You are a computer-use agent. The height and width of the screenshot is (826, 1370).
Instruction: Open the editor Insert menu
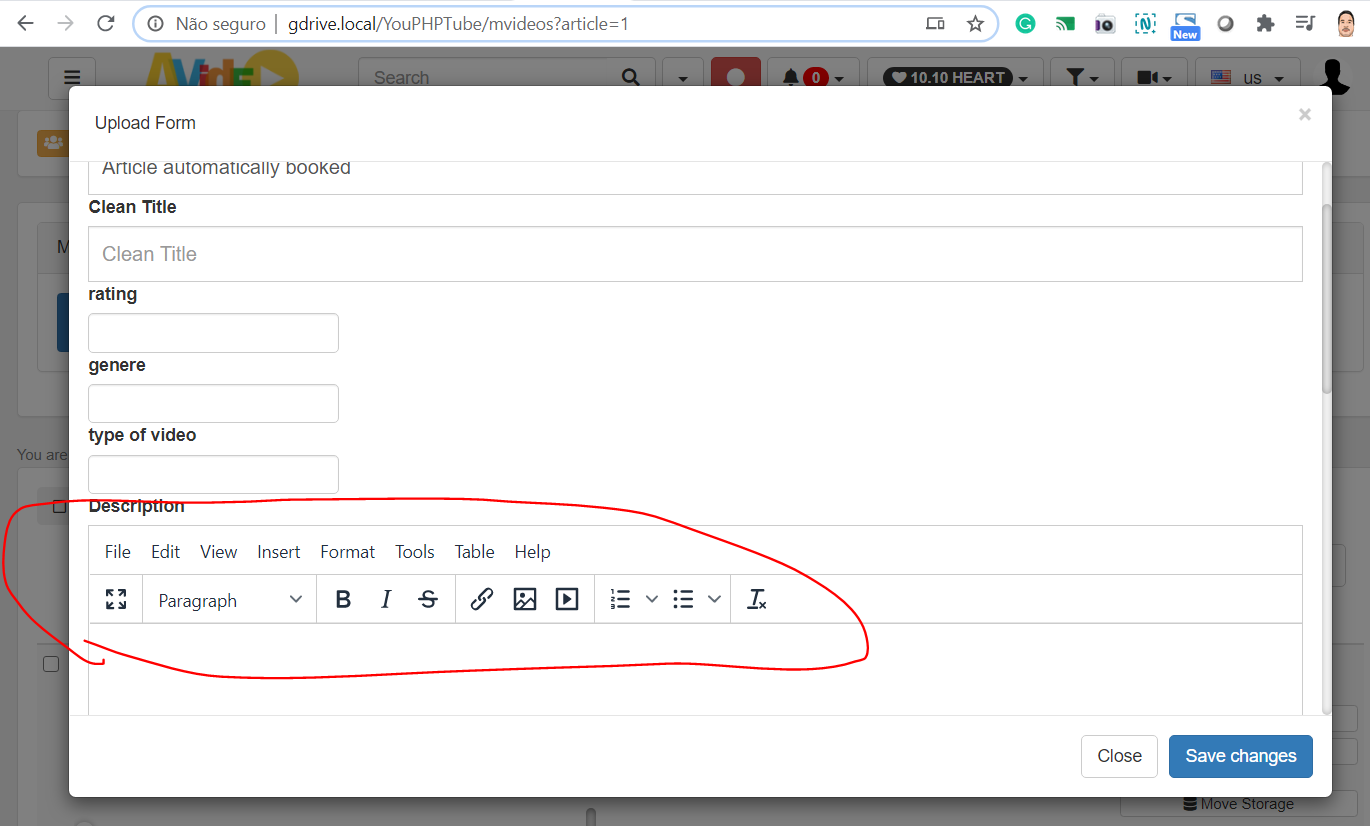point(279,552)
